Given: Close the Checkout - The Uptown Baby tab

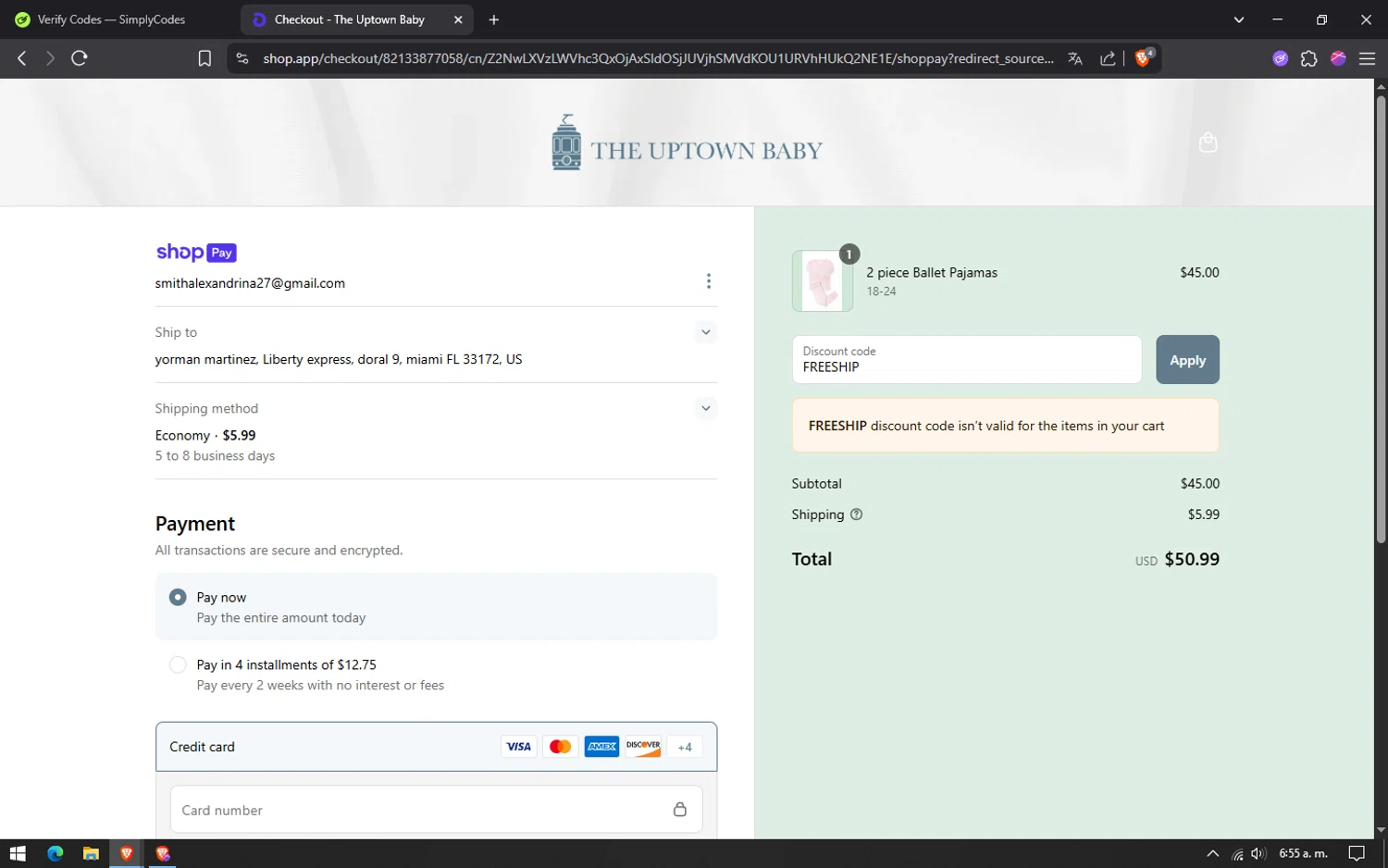Looking at the screenshot, I should click(458, 19).
